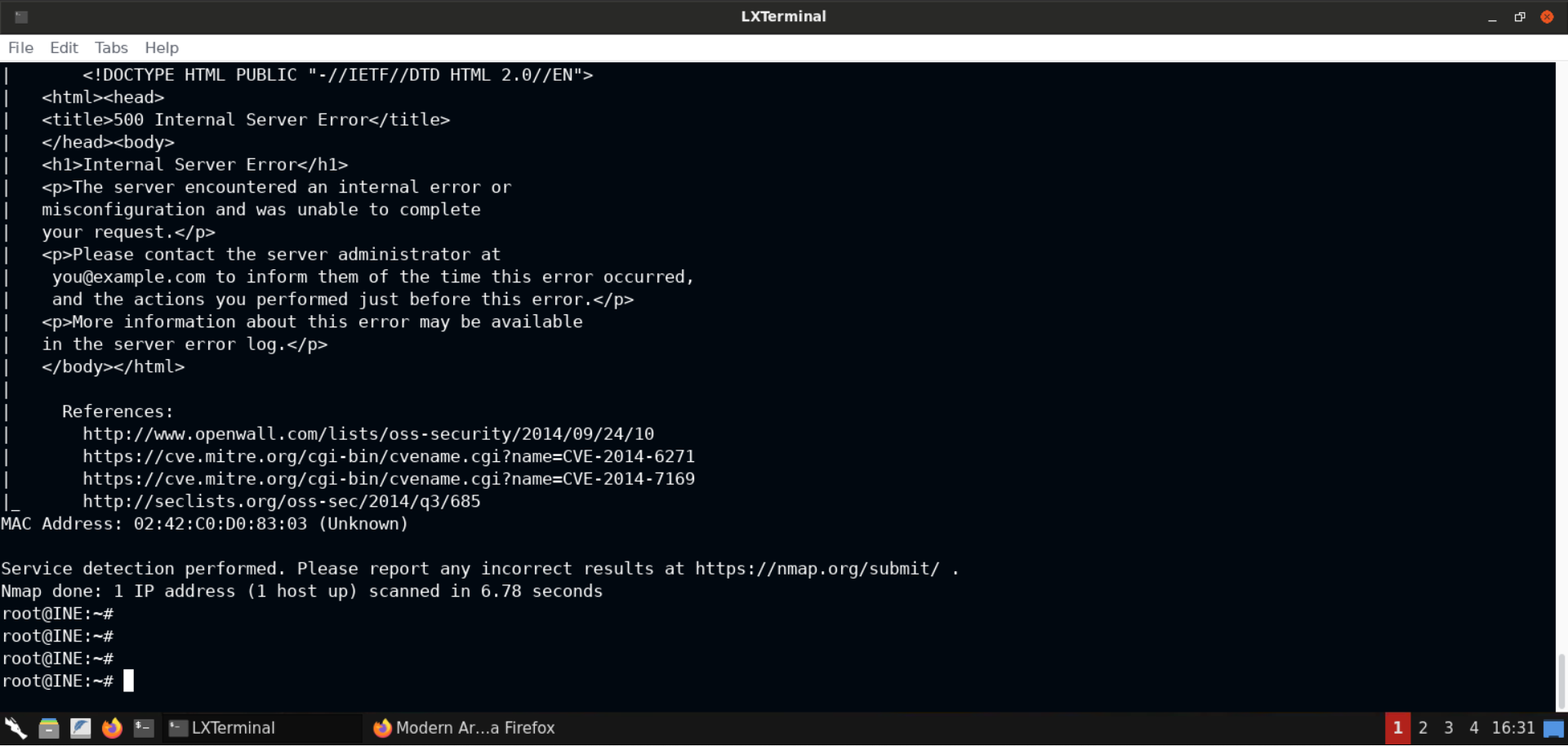Click the openwall.com oss-security reference URL
The width and height of the screenshot is (1568, 746).
pos(368,434)
